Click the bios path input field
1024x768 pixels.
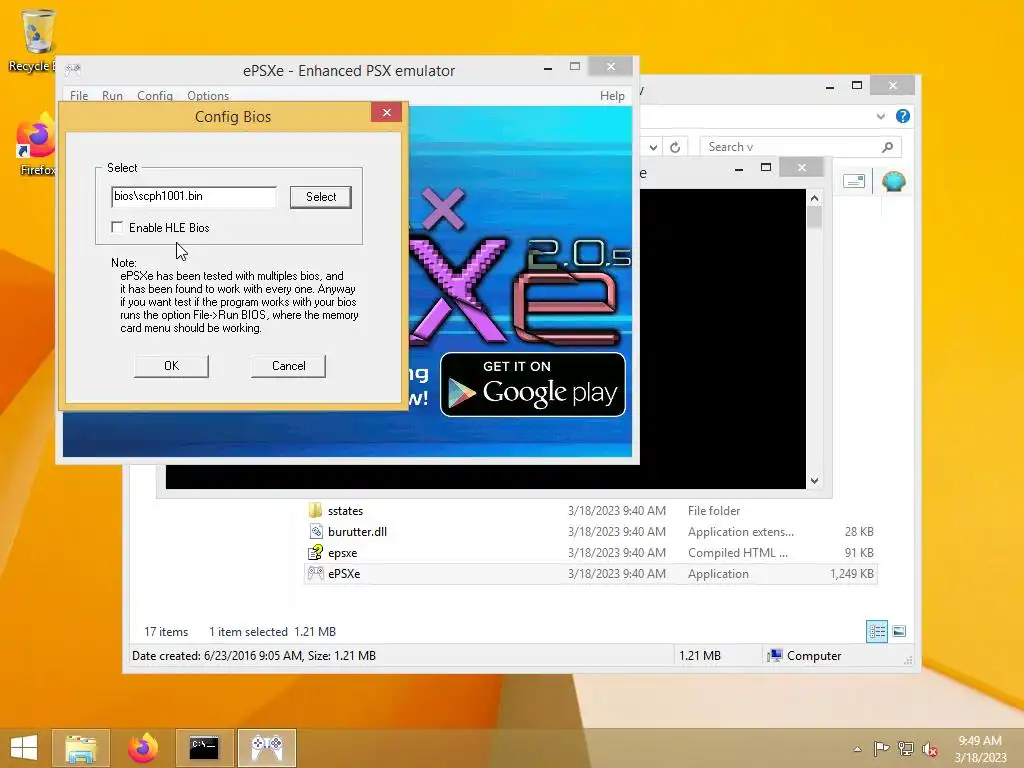coord(194,197)
